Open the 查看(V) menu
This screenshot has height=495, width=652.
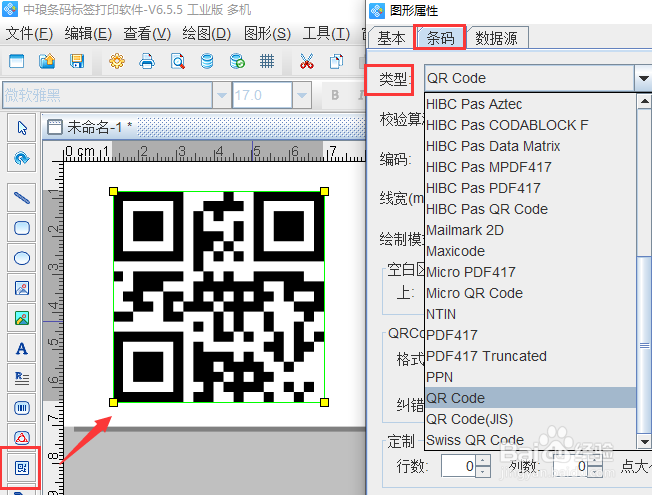click(x=147, y=34)
